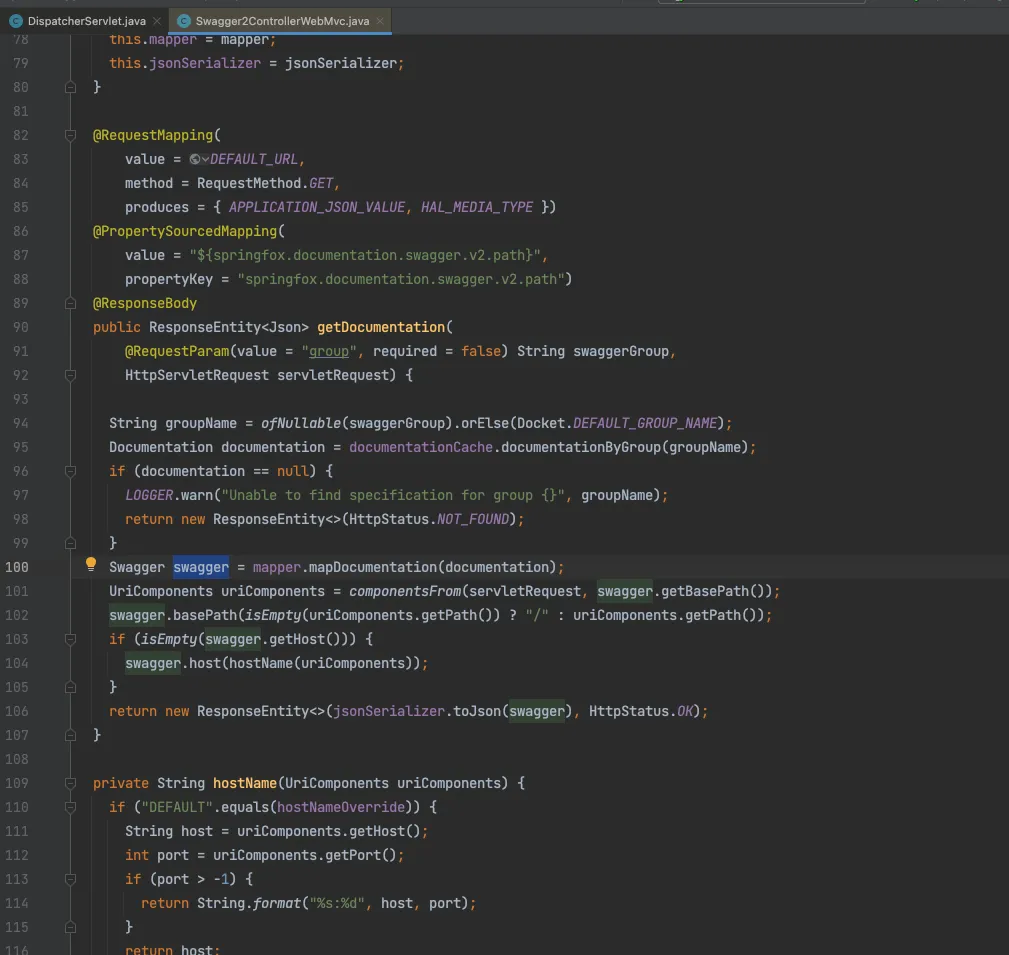
Task: Switch to the DispatcherServlet.java tab
Action: (x=87, y=20)
